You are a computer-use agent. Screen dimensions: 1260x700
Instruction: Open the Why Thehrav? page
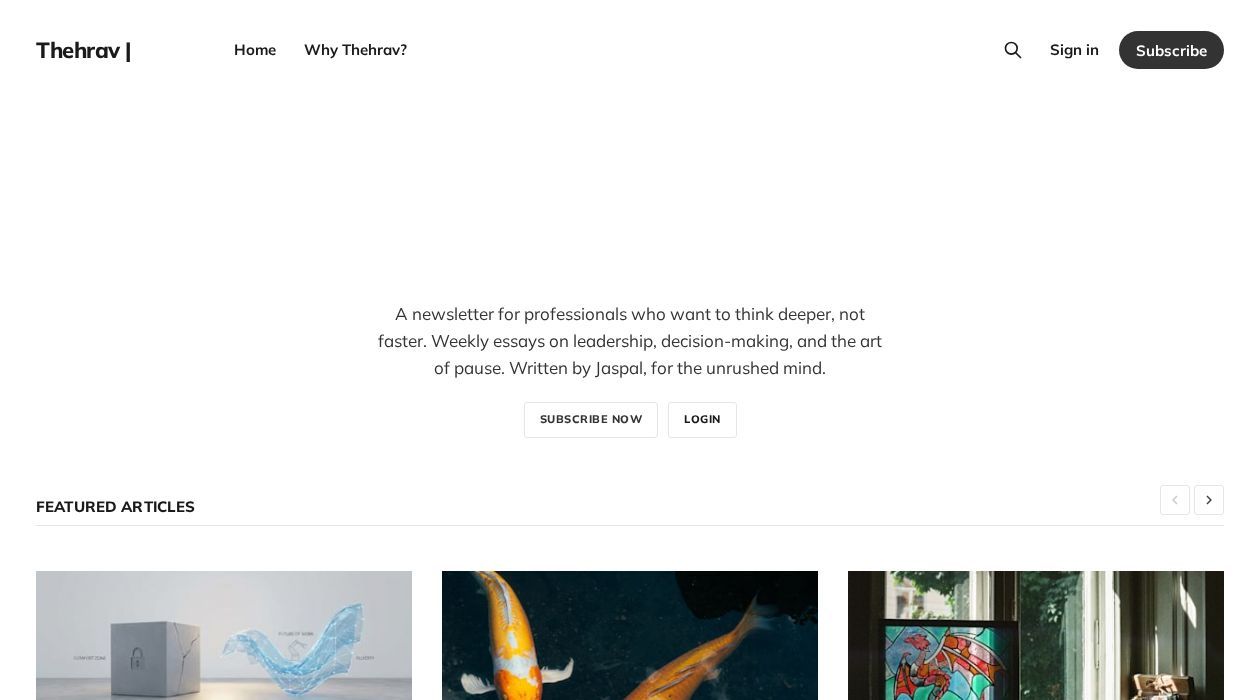click(x=355, y=50)
